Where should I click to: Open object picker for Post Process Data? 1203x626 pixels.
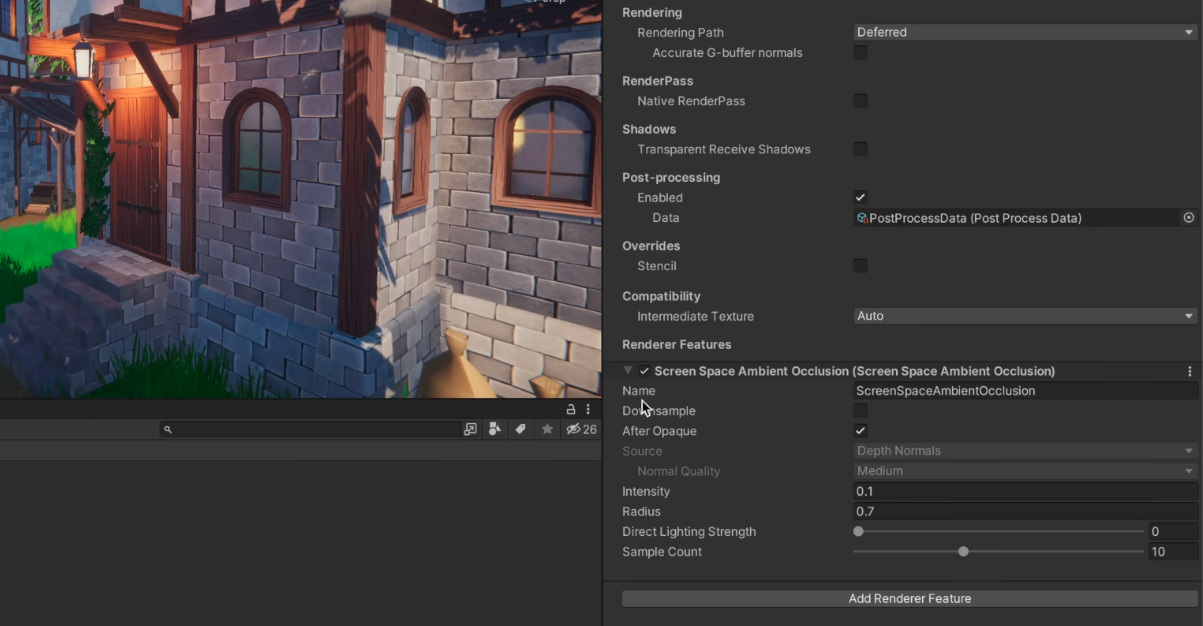tap(1189, 218)
